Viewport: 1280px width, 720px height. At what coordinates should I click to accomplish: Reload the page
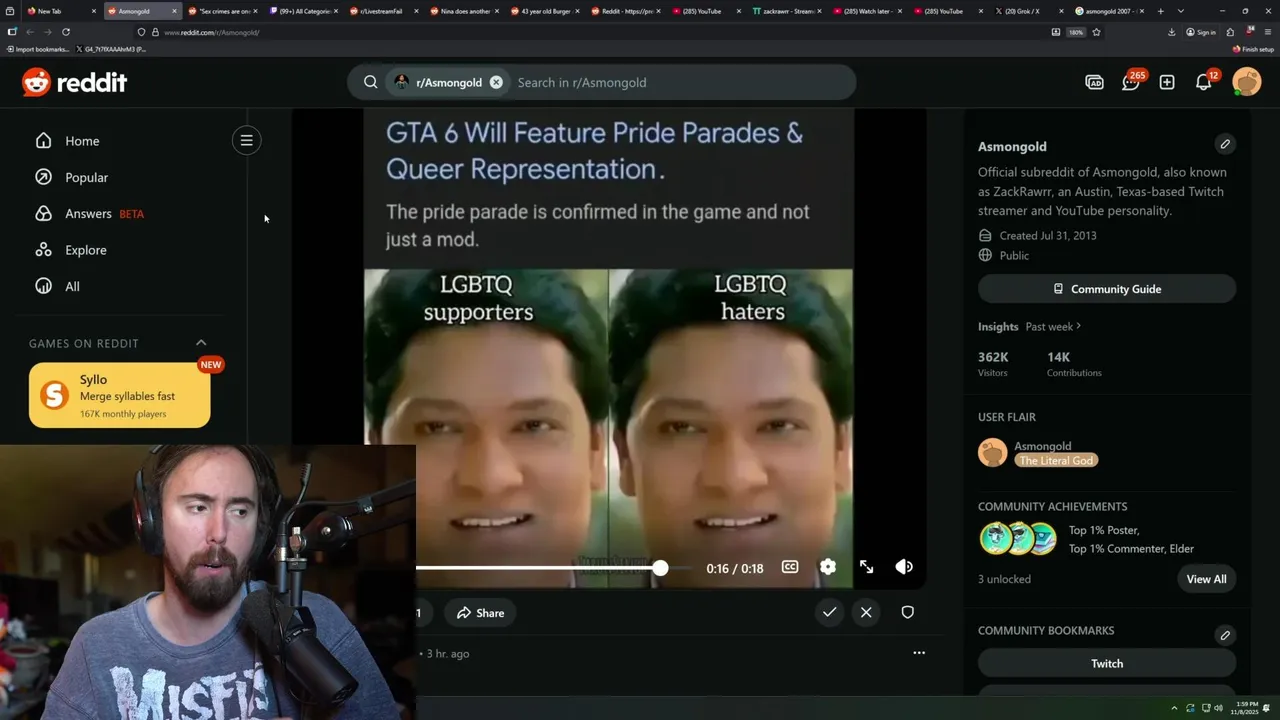point(66,32)
